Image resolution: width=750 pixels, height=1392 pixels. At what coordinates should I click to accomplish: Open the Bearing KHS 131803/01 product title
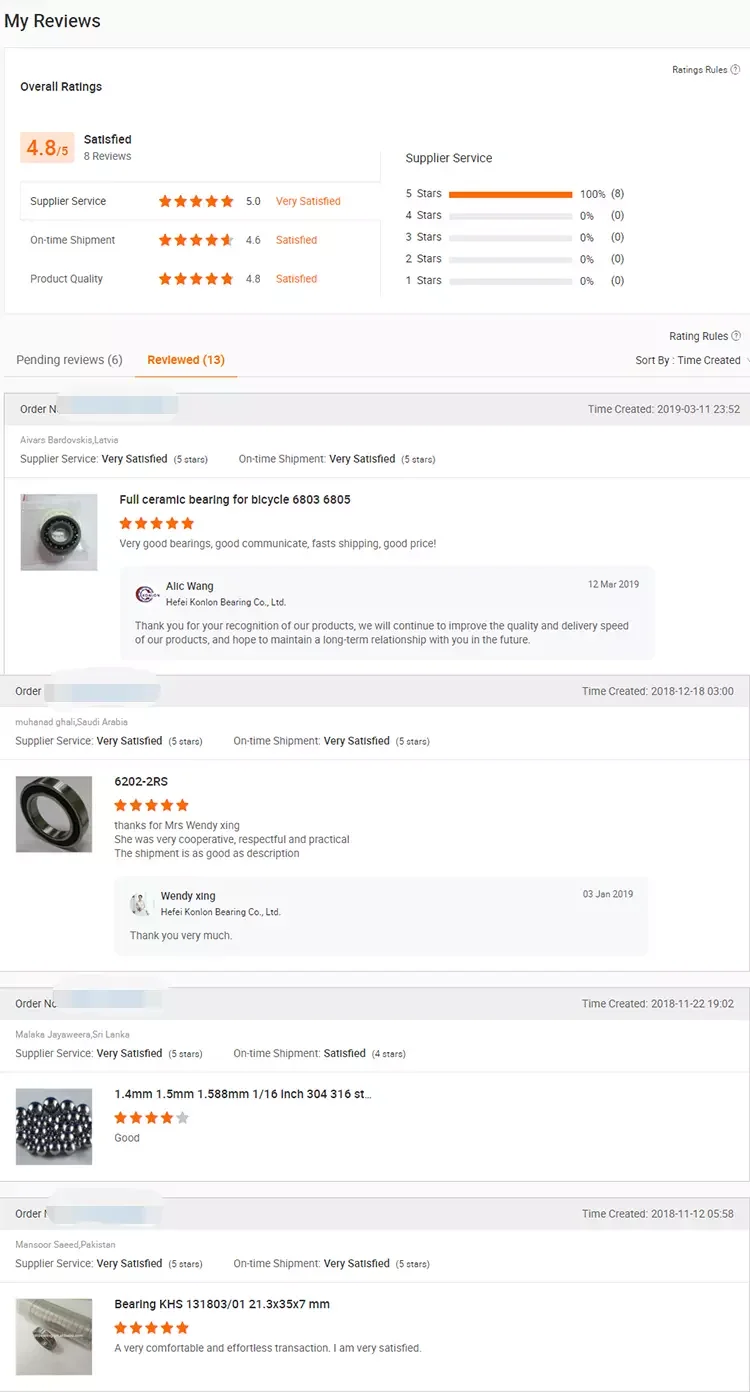click(x=222, y=1304)
